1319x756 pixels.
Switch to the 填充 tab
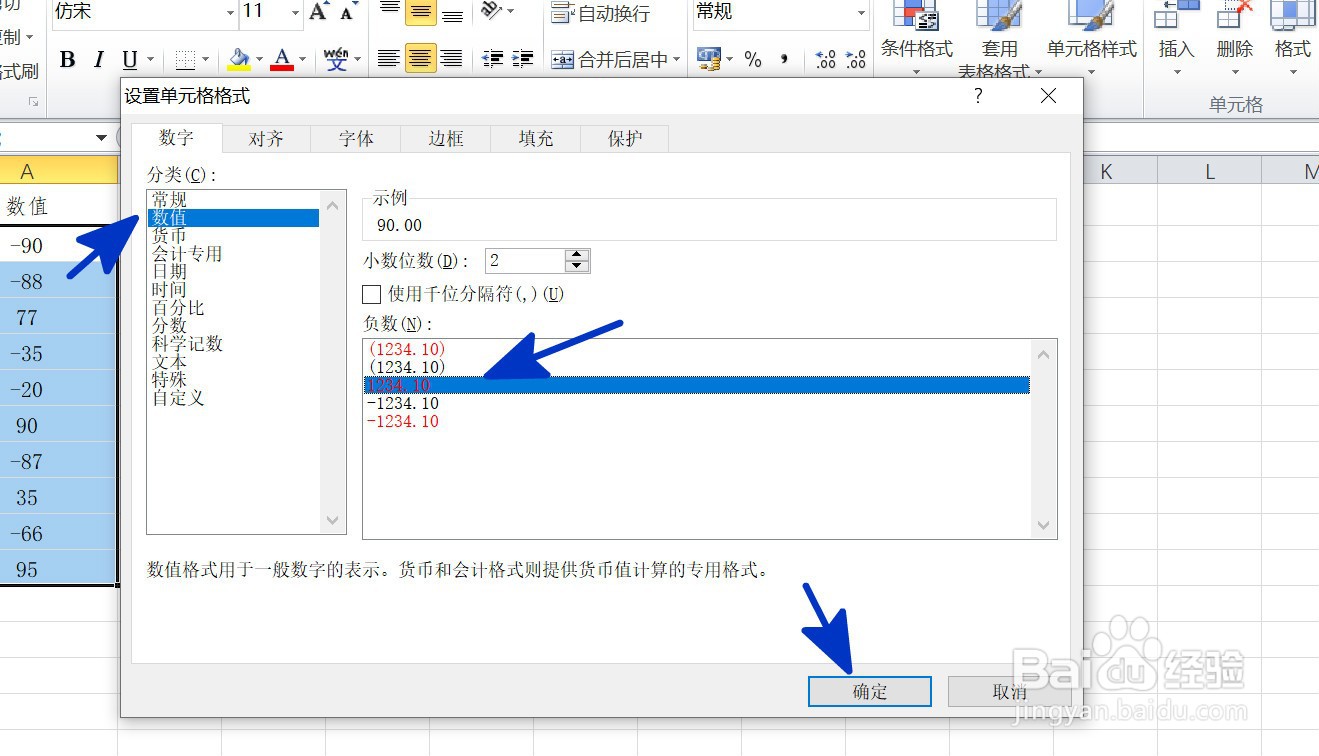pyautogui.click(x=536, y=139)
